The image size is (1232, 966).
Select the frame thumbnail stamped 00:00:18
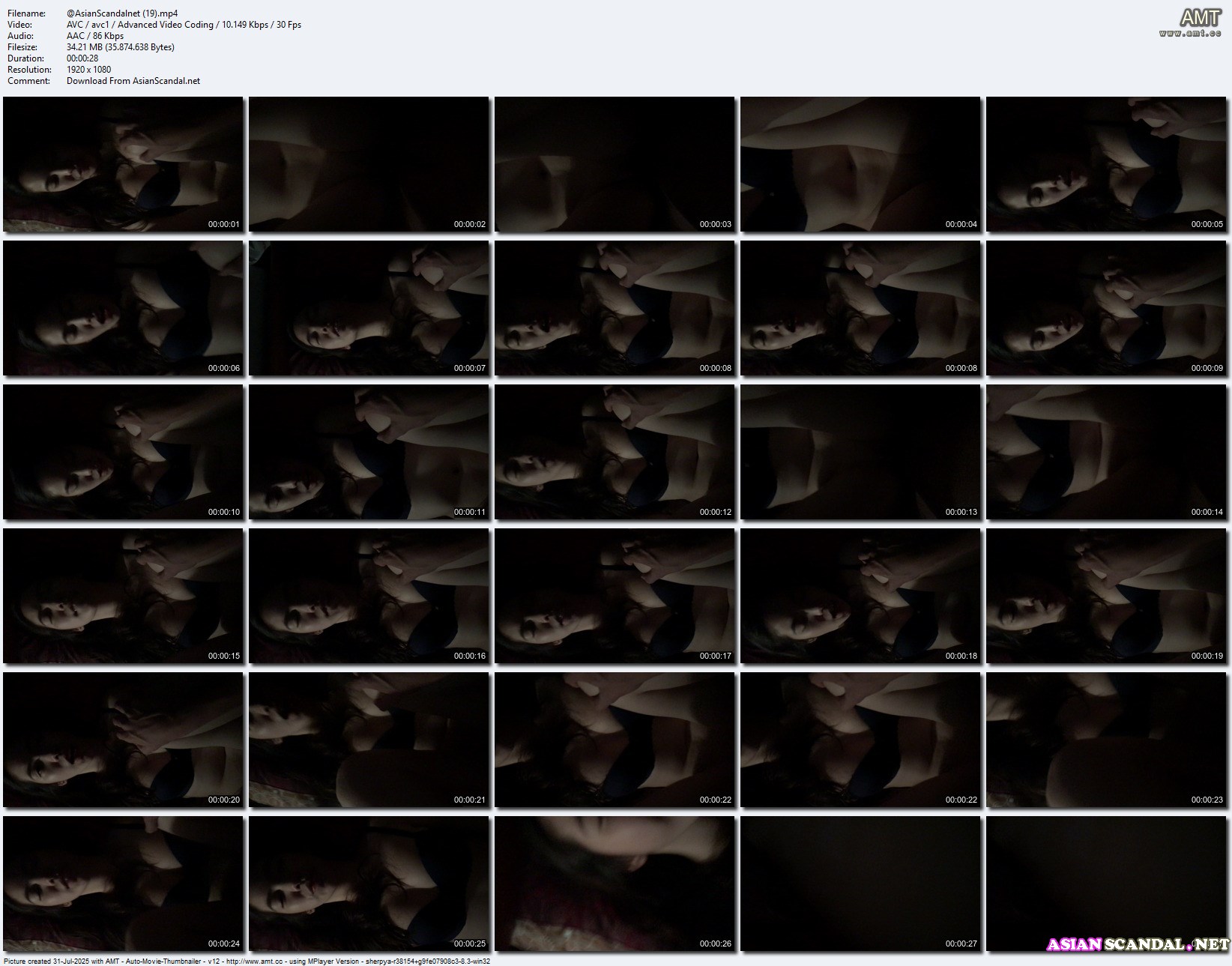coord(860,596)
